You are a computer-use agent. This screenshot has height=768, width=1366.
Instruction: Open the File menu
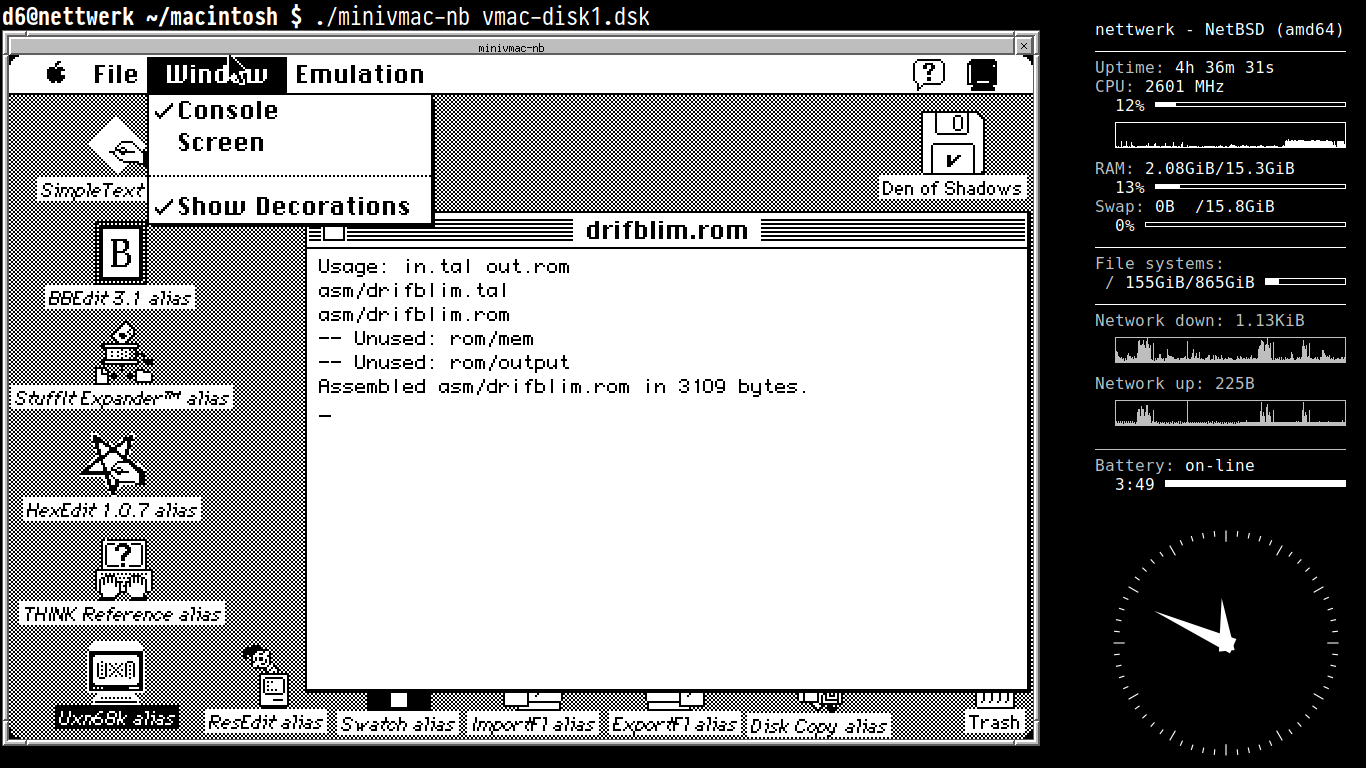tap(115, 75)
